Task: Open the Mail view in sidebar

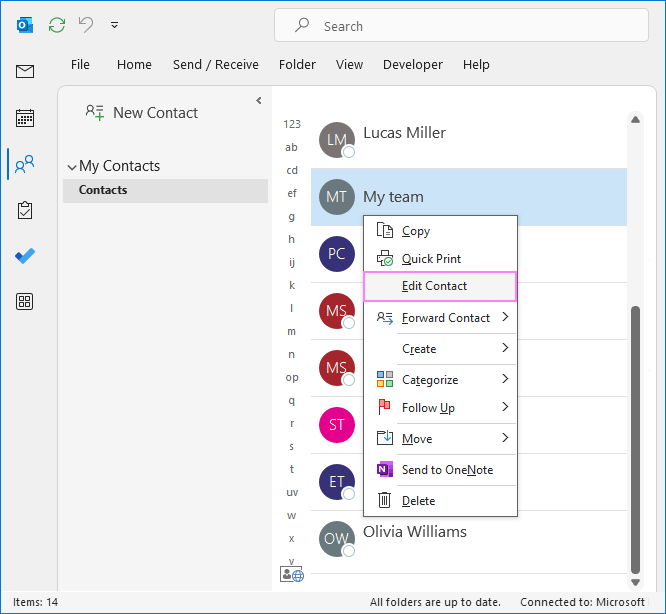Action: coord(25,71)
